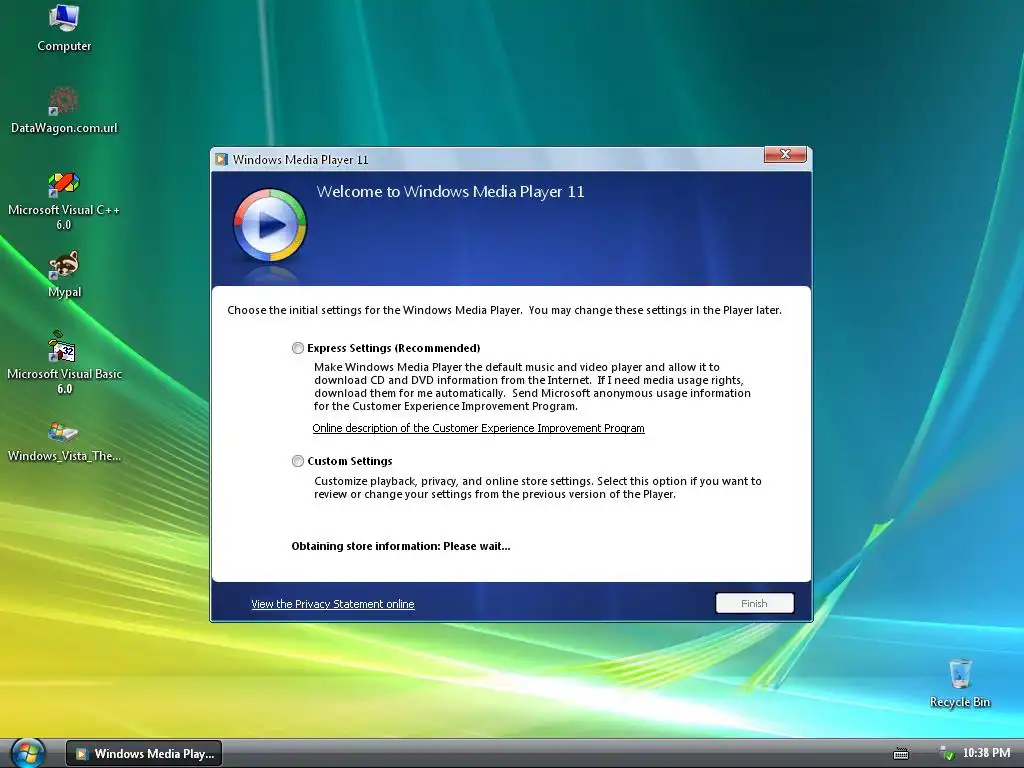Click the Windows Media Player logo in the banner
This screenshot has height=768, width=1024.
[270, 225]
